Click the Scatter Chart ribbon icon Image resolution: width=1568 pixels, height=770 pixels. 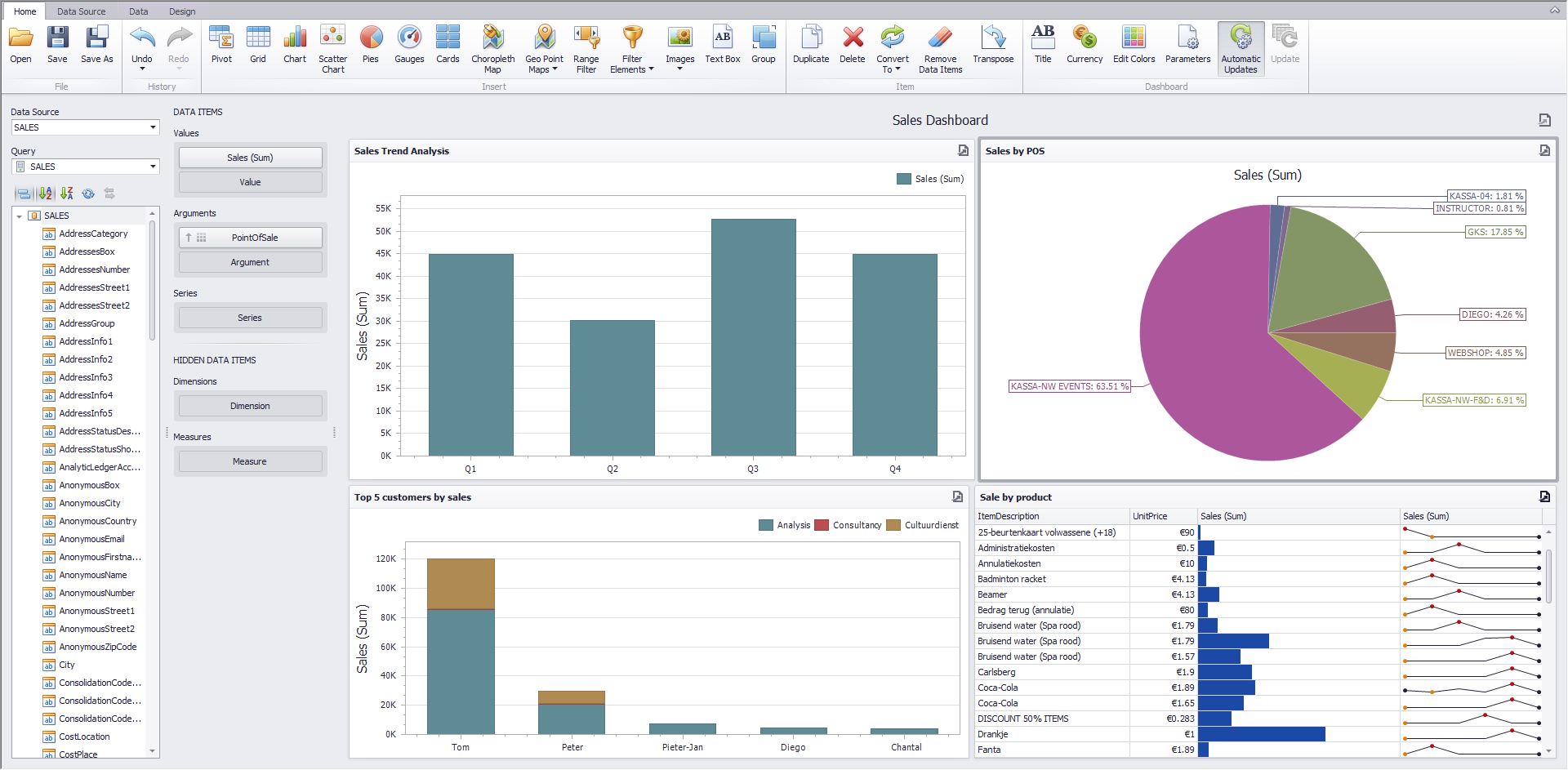point(332,49)
